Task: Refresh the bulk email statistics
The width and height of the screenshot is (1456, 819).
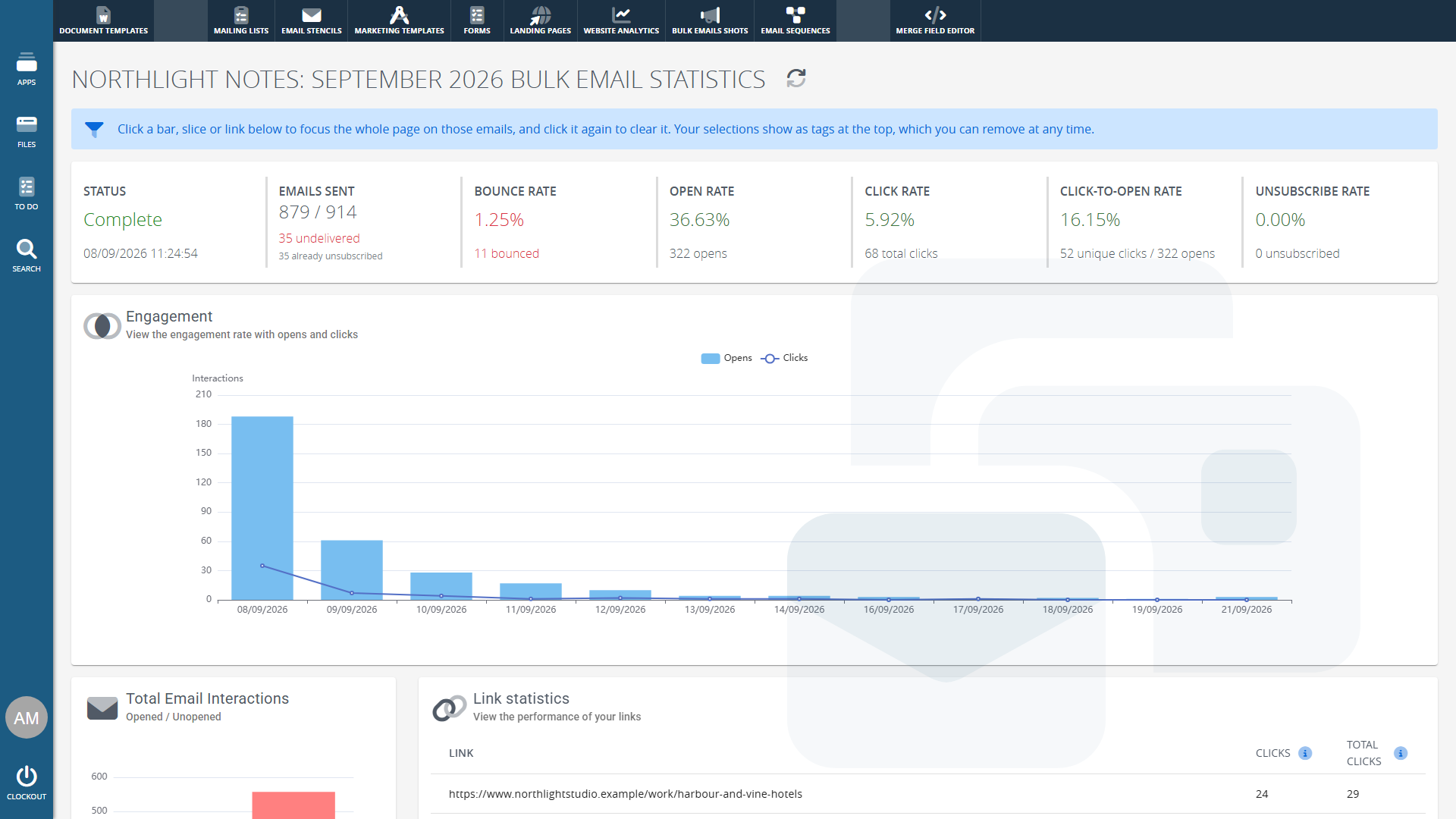Action: [796, 78]
